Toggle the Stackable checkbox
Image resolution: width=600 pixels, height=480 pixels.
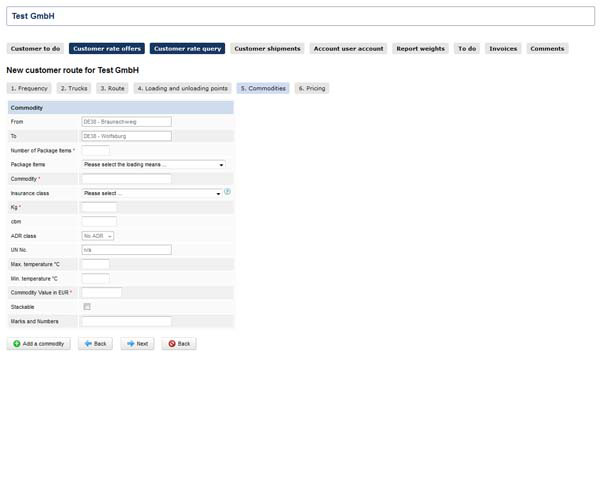point(87,307)
